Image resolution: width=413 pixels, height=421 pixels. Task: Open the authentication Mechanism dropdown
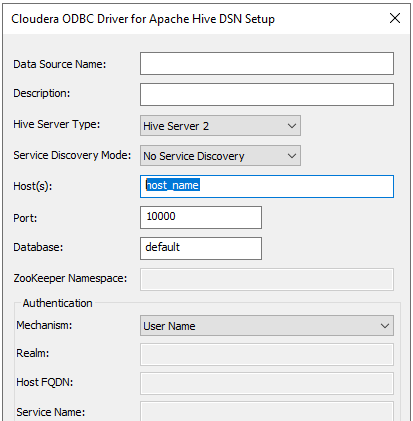(x=267, y=326)
